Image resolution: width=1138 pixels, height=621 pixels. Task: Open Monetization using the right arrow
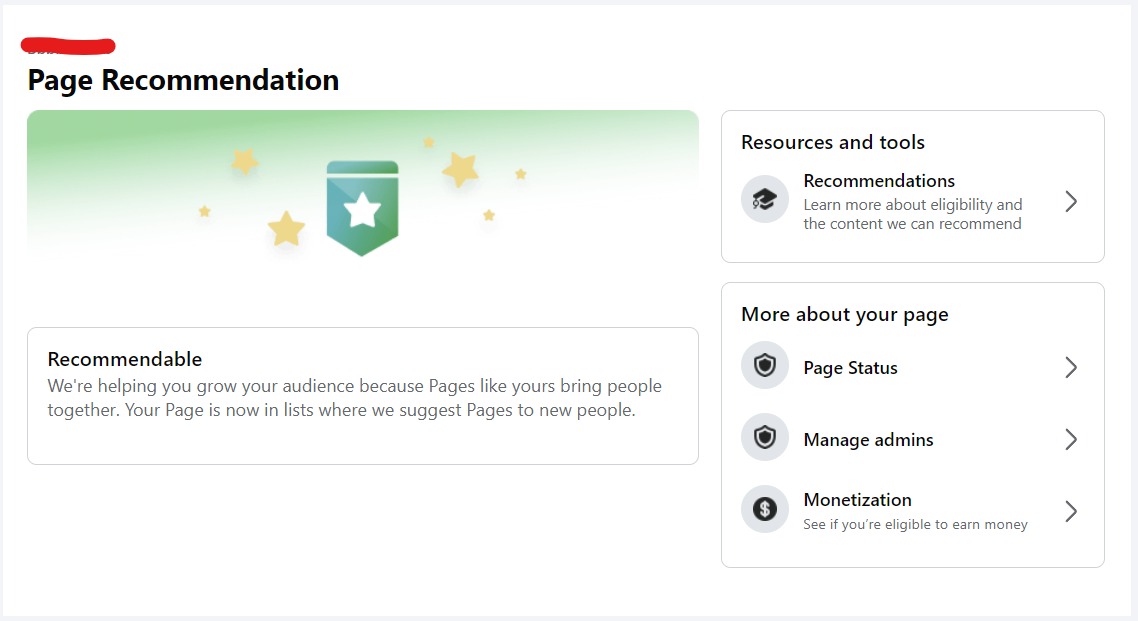click(1071, 511)
